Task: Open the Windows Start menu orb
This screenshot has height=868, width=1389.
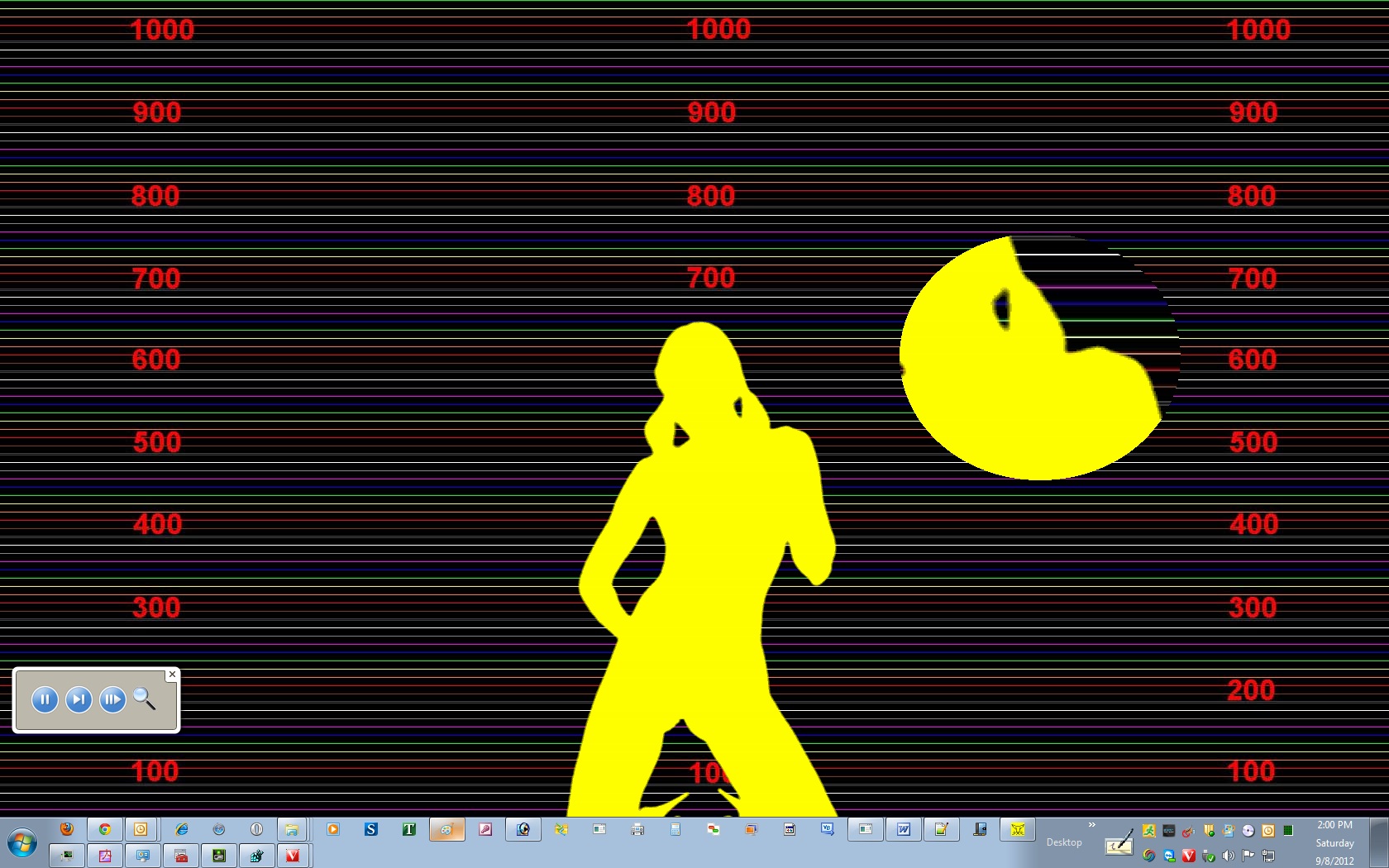Action: 22,844
